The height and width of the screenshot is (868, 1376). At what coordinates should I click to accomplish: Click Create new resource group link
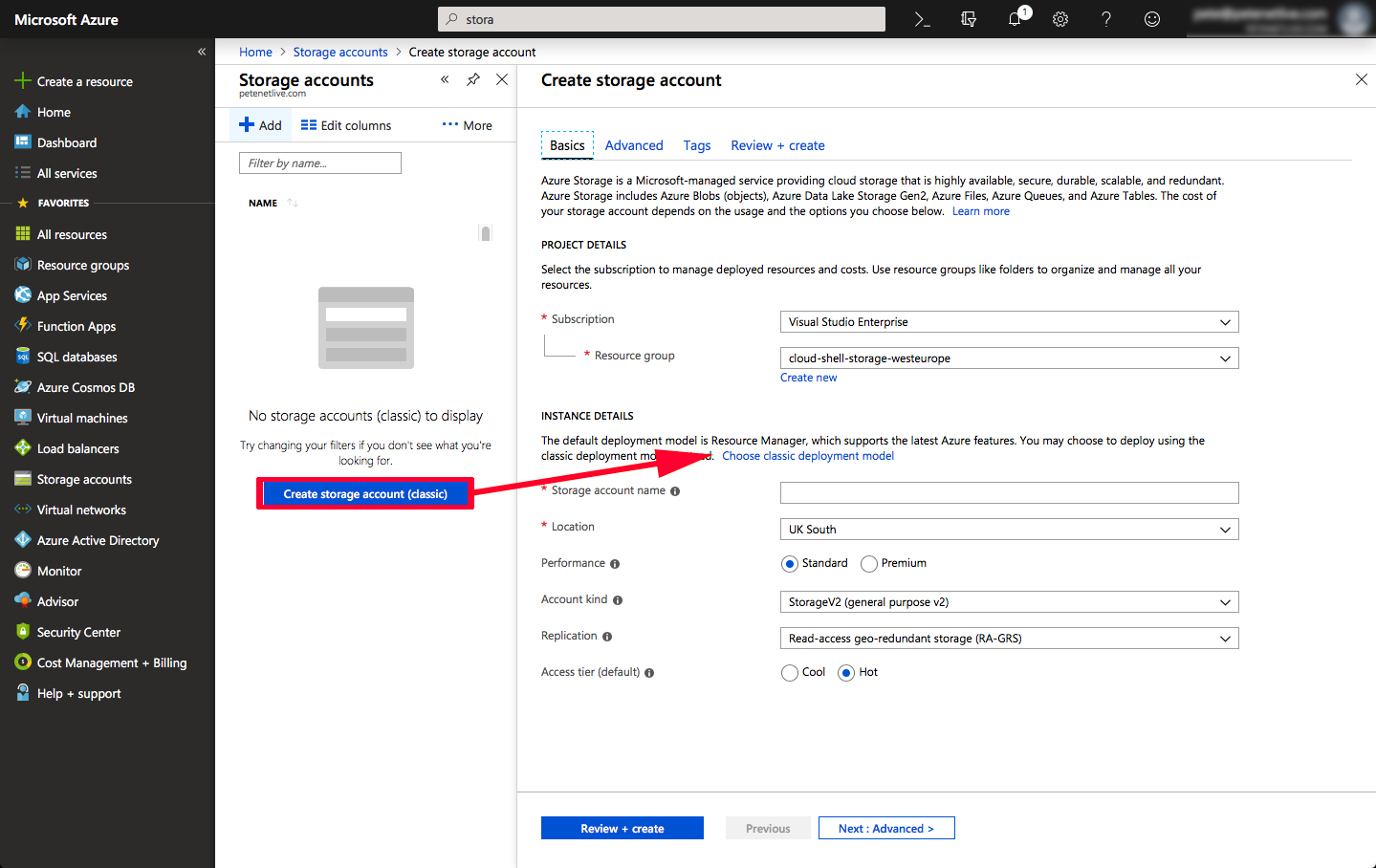[808, 378]
